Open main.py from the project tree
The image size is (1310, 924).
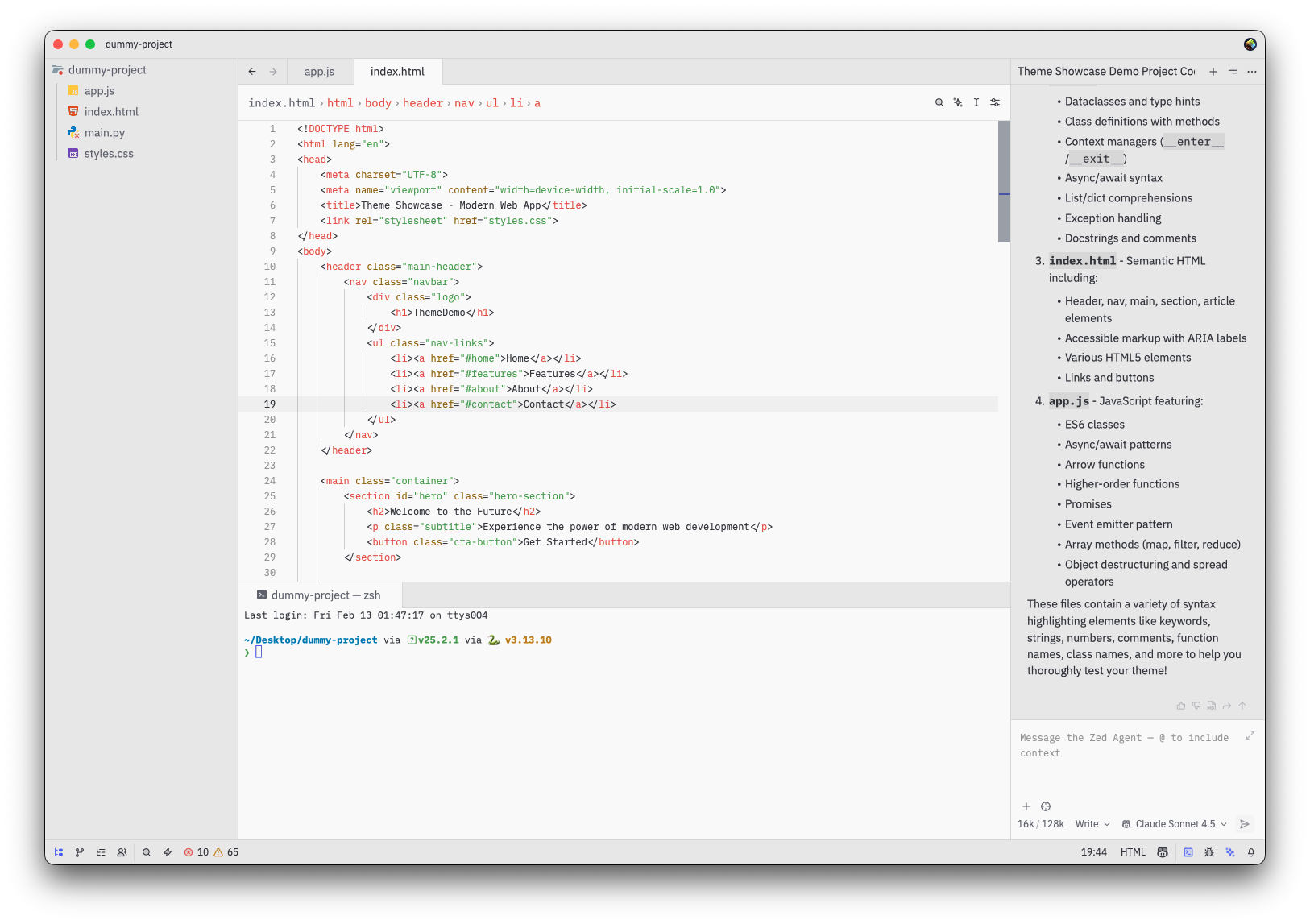[x=105, y=133]
